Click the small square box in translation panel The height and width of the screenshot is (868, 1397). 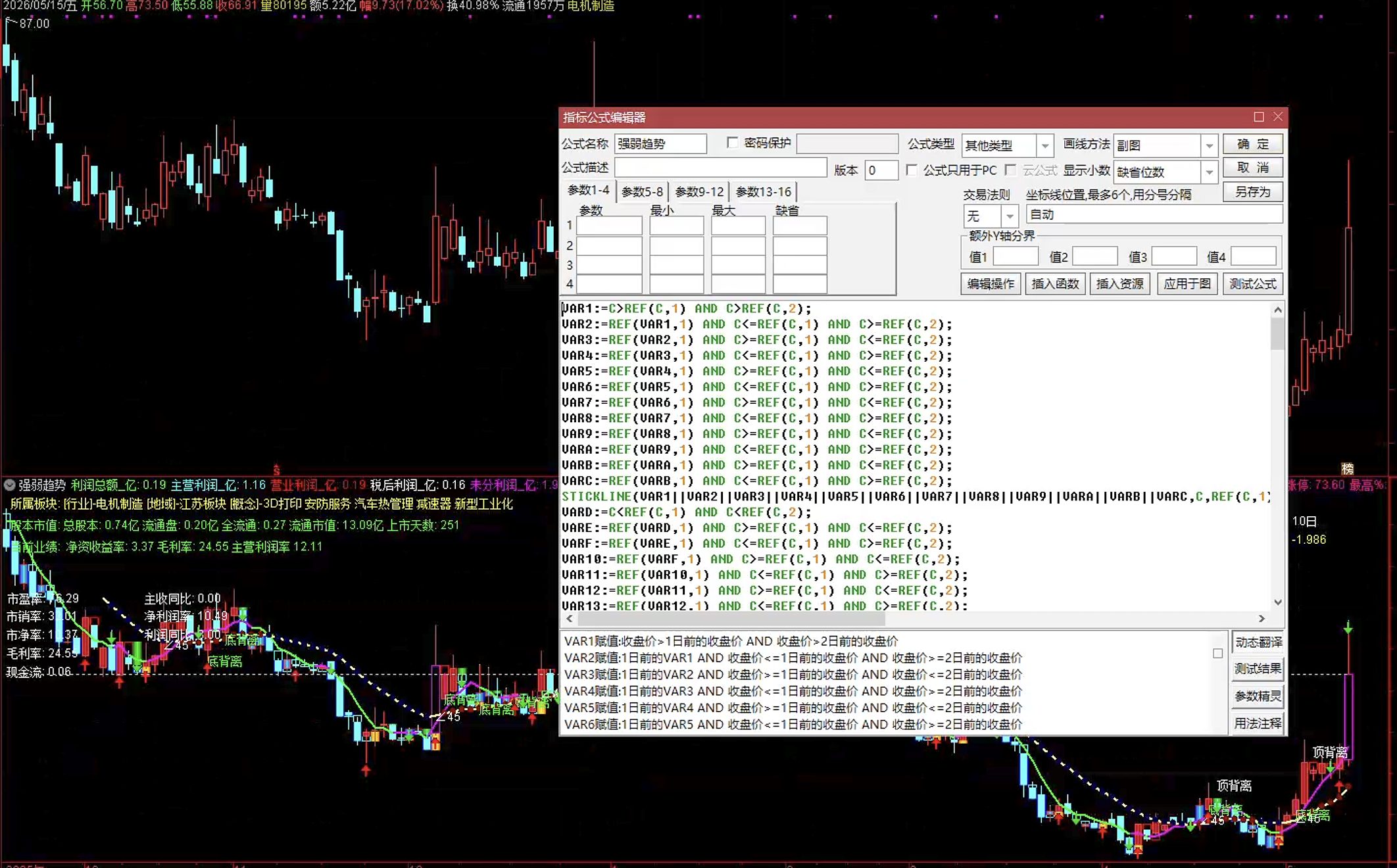pyautogui.click(x=1217, y=654)
